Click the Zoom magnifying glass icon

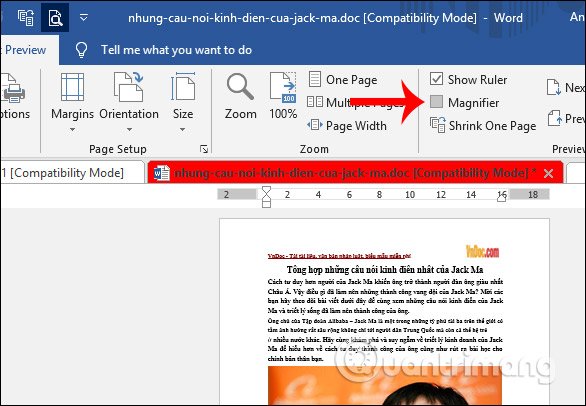(240, 87)
